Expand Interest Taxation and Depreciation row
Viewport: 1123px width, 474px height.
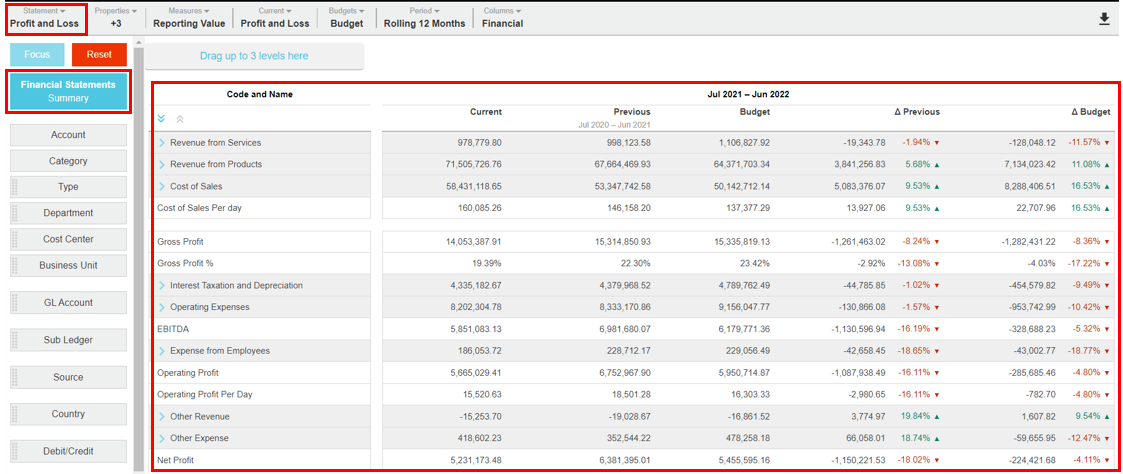pos(162,285)
